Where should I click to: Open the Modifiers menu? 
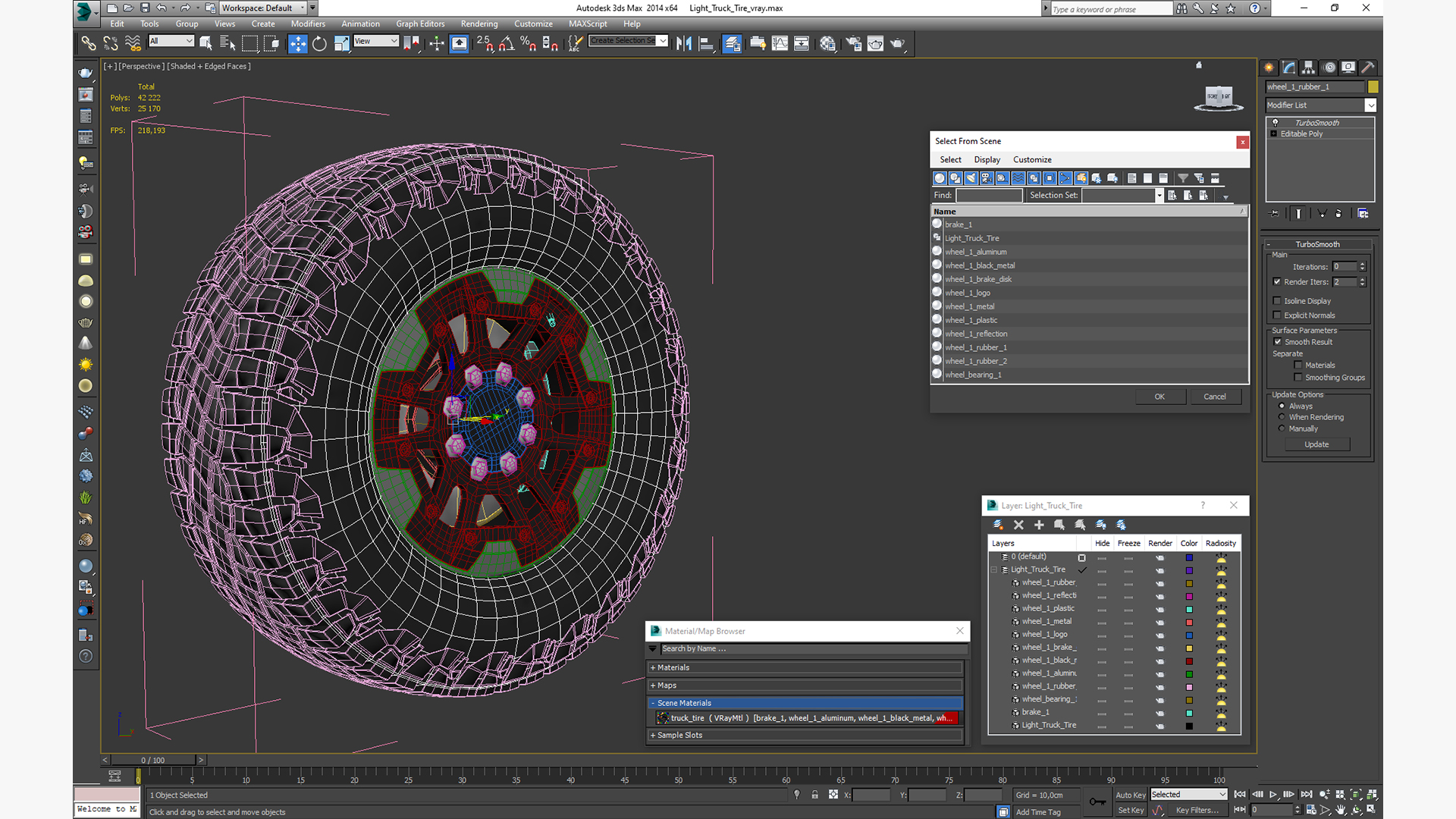click(308, 24)
